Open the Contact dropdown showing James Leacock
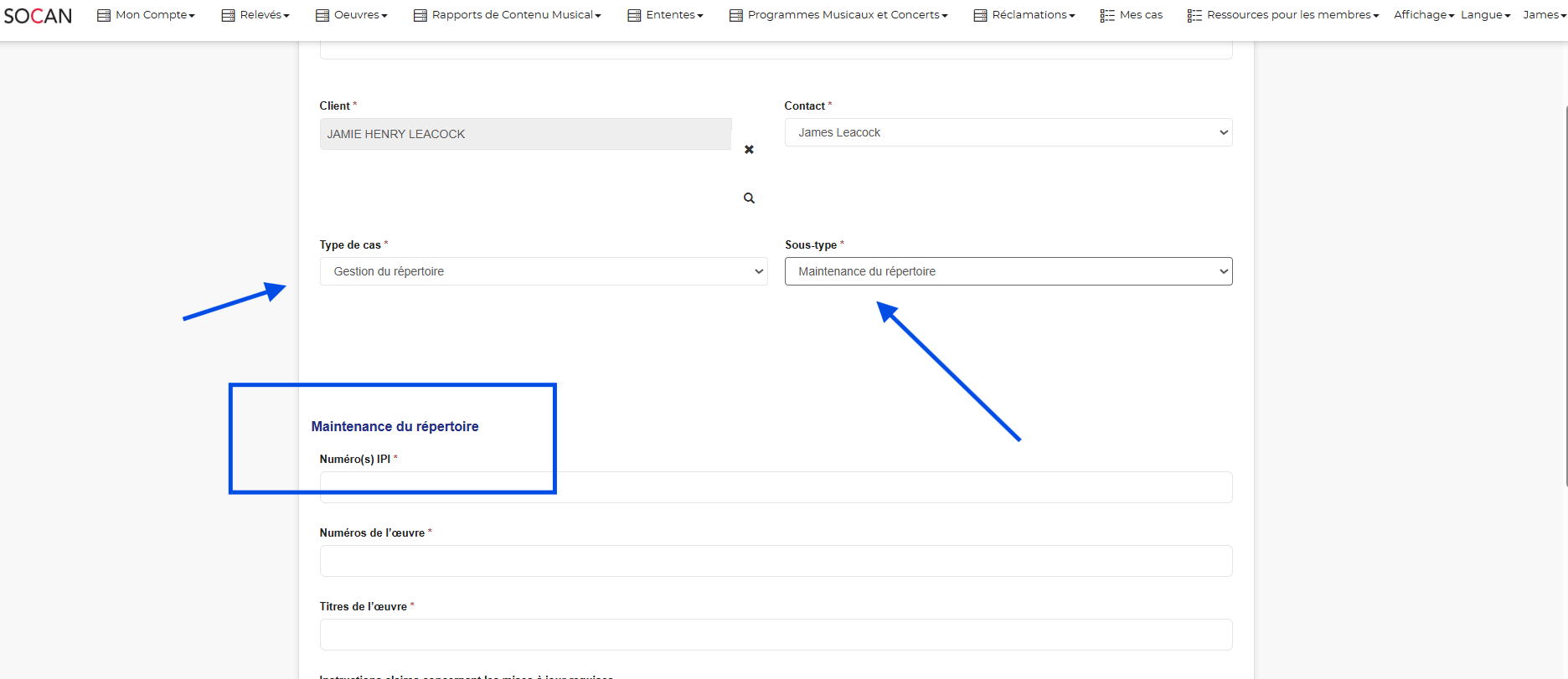This screenshot has height=679, width=1568. coord(1008,132)
